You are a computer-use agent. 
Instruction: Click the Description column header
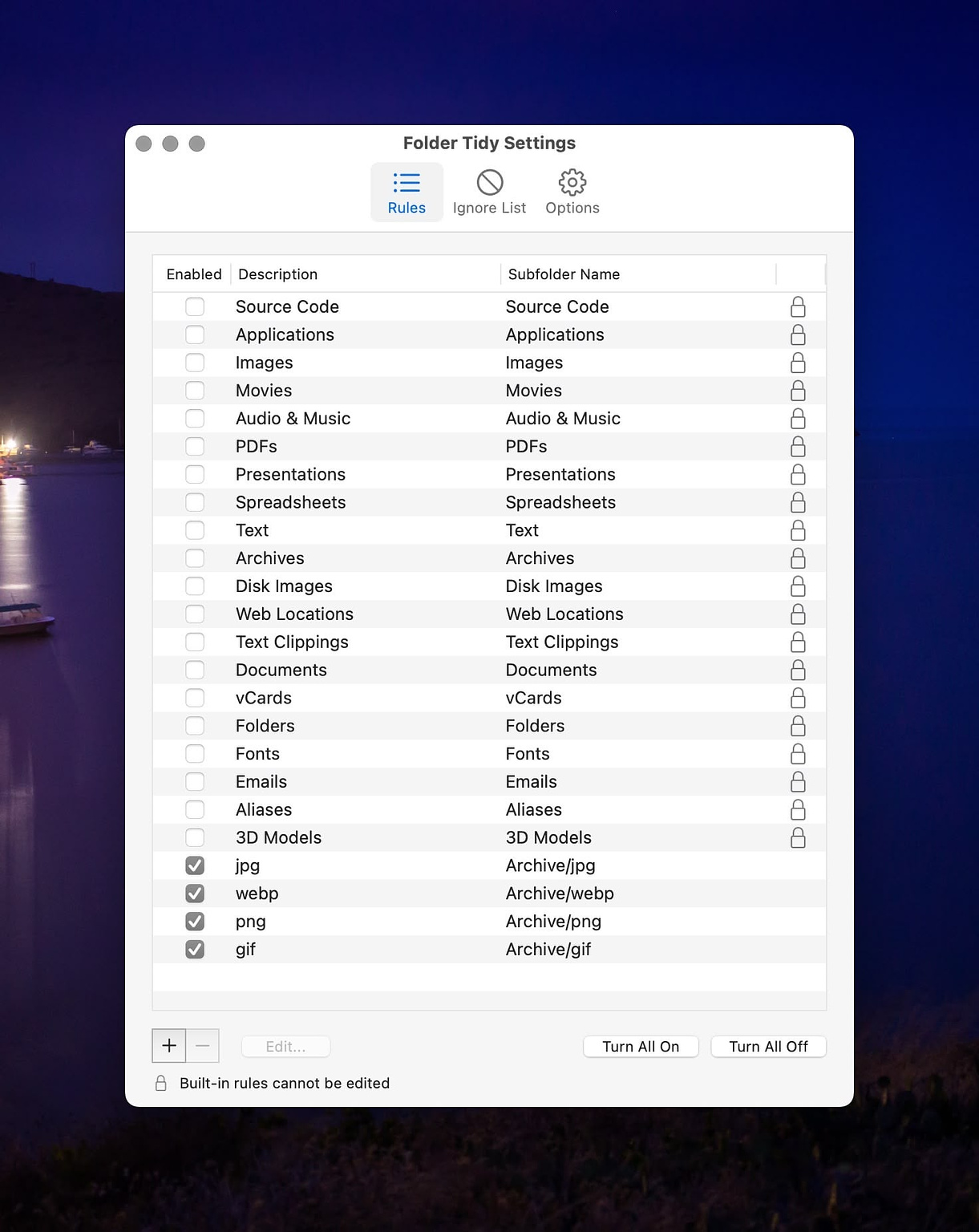[x=277, y=274]
